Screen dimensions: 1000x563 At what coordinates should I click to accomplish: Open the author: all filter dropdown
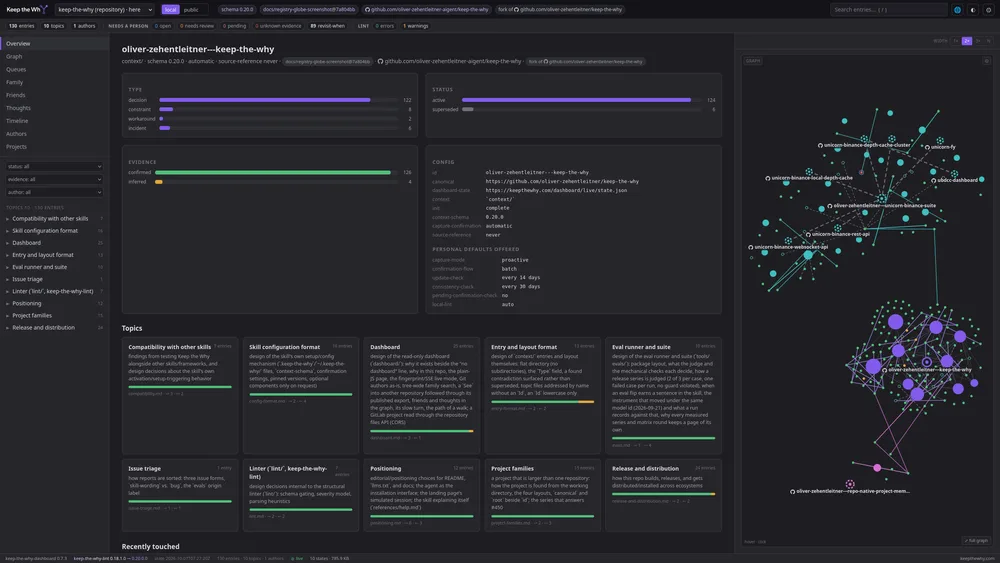click(54, 192)
